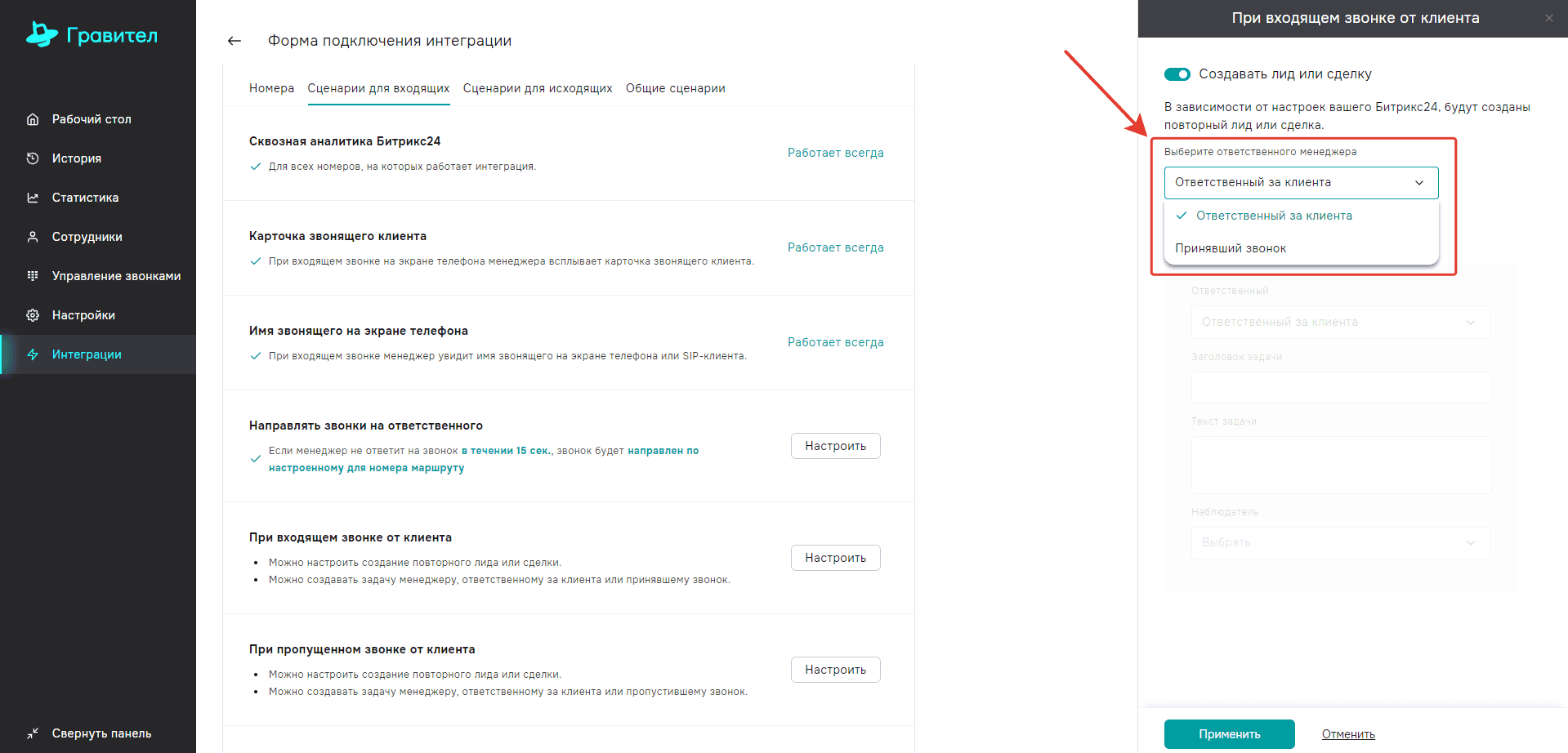
Task: Close the side panel with X
Action: pyautogui.click(x=1549, y=18)
